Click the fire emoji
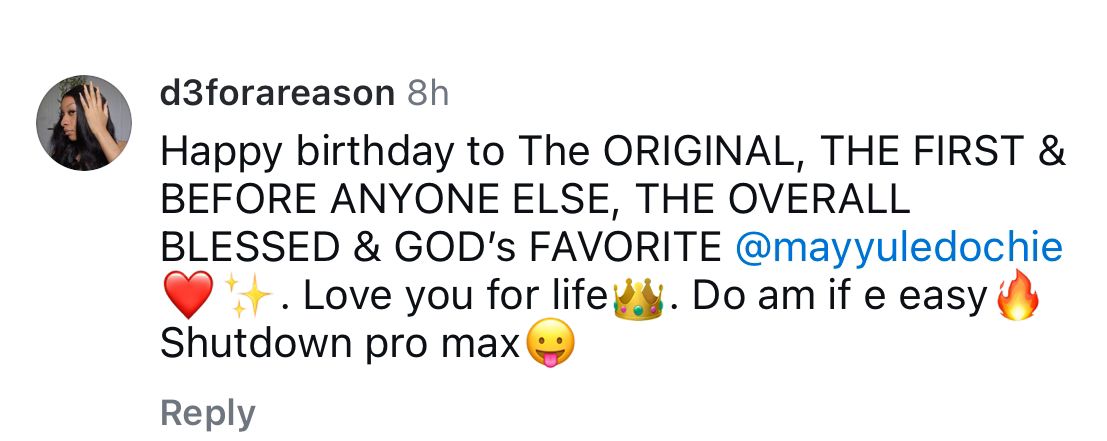 click(1018, 297)
